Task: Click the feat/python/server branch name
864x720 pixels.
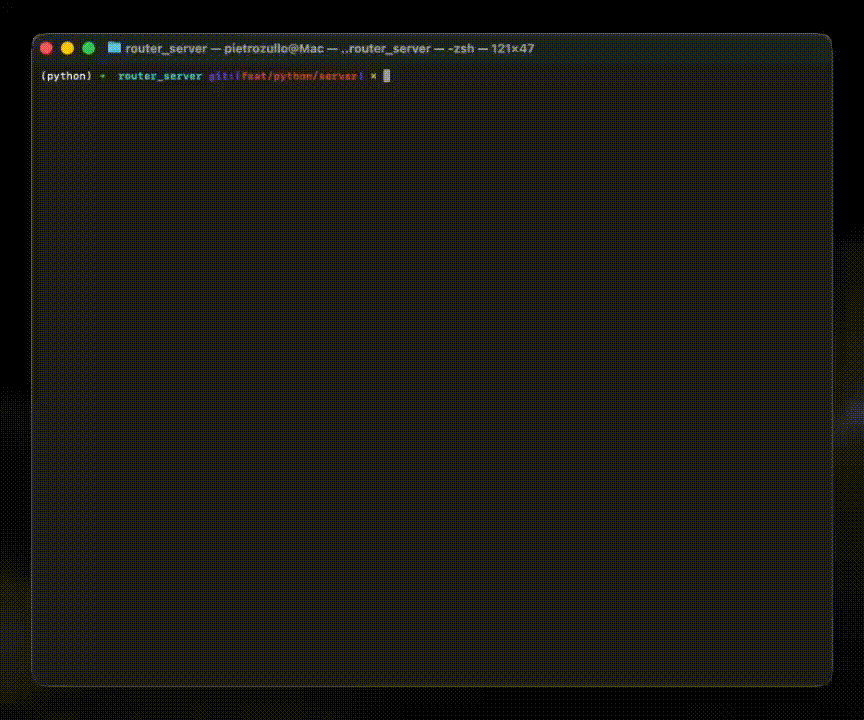Action: (299, 76)
